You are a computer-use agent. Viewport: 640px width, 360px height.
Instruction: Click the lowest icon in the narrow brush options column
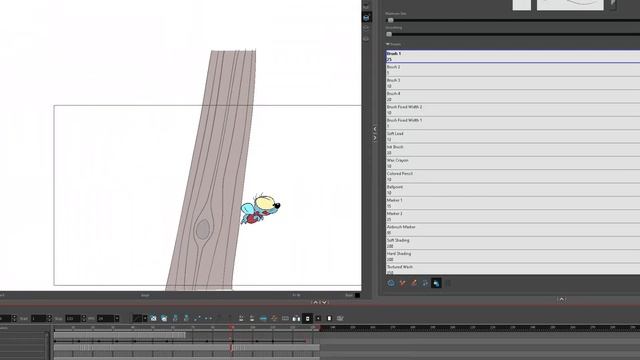click(366, 38)
